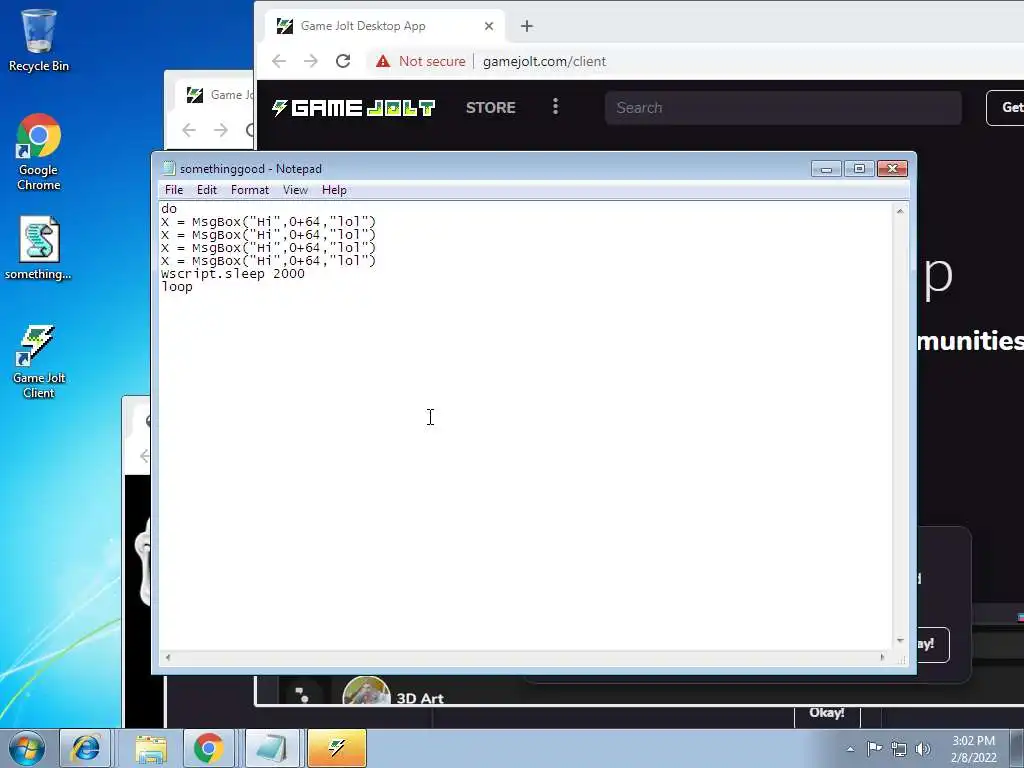Open the 3D Art community entry
The width and height of the screenshot is (1024, 768).
(x=420, y=698)
